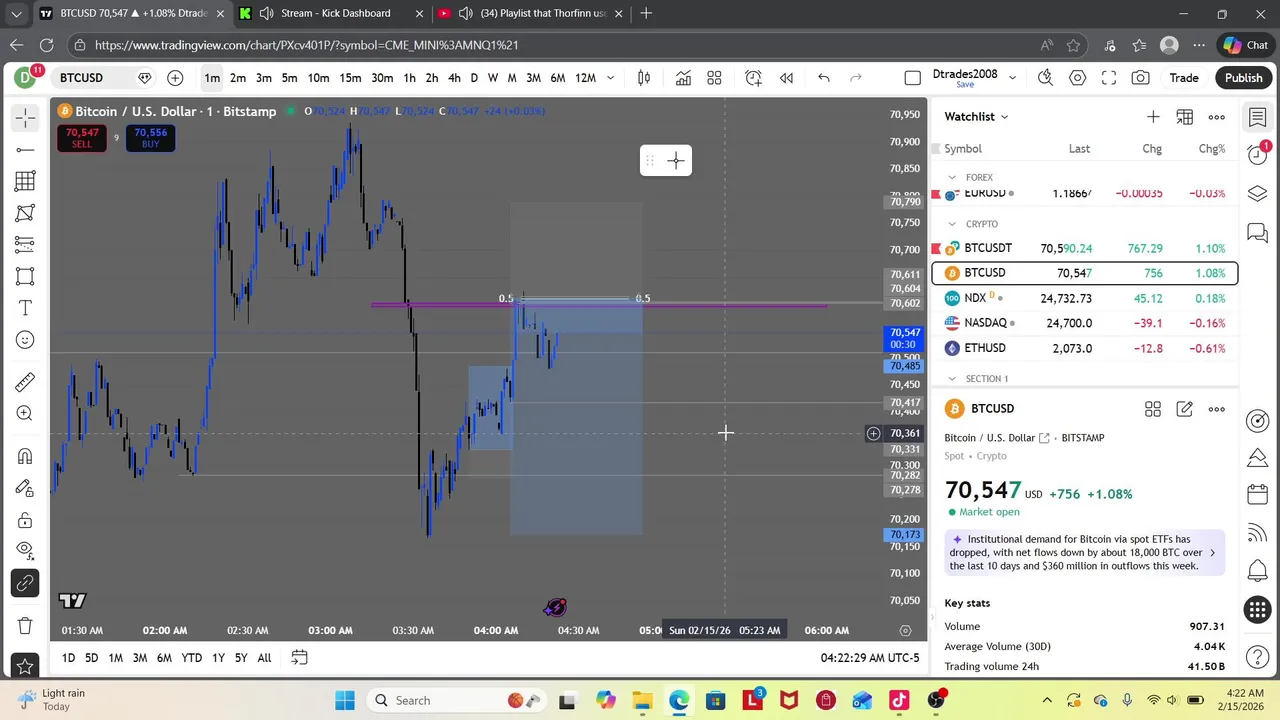Set the chart range to YTD

pos(191,658)
